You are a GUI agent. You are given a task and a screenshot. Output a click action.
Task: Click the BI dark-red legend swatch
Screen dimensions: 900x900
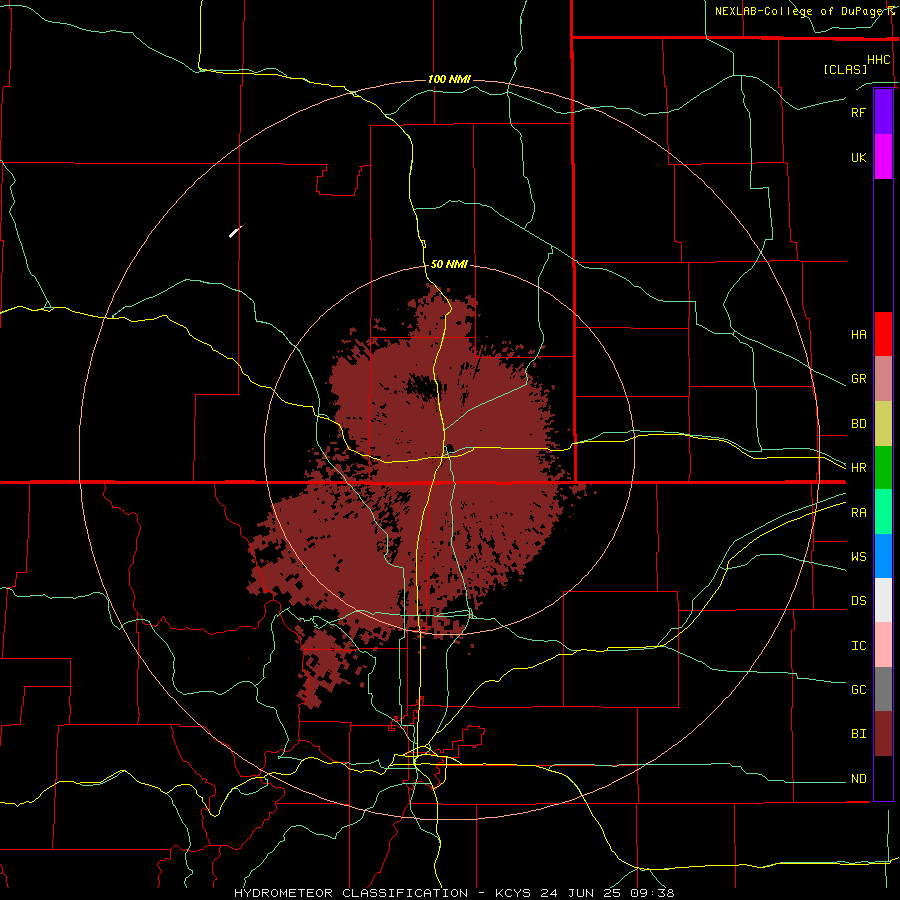883,734
